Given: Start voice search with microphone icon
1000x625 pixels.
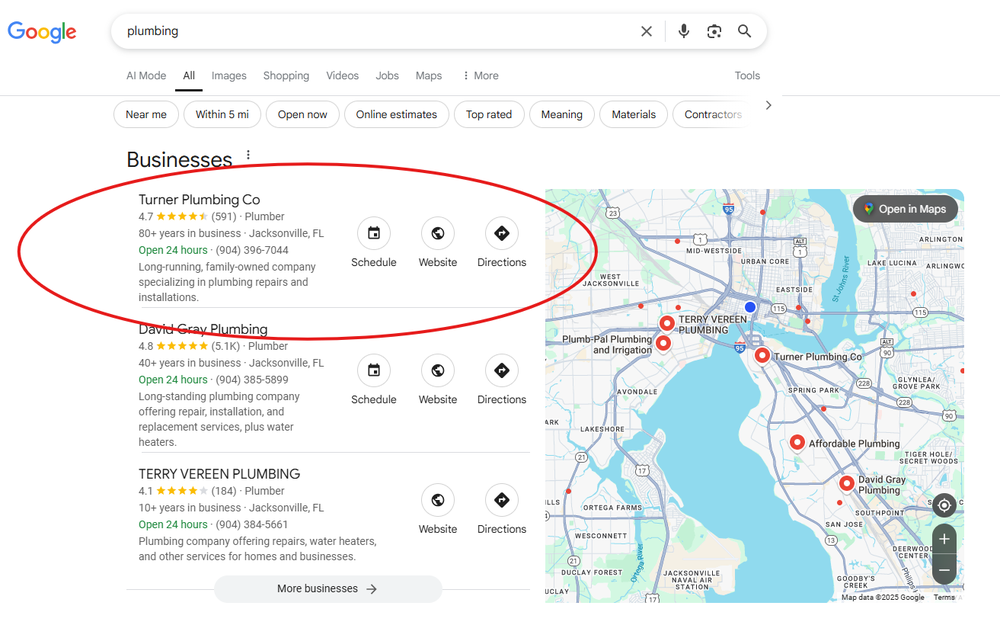Looking at the screenshot, I should pyautogui.click(x=684, y=31).
